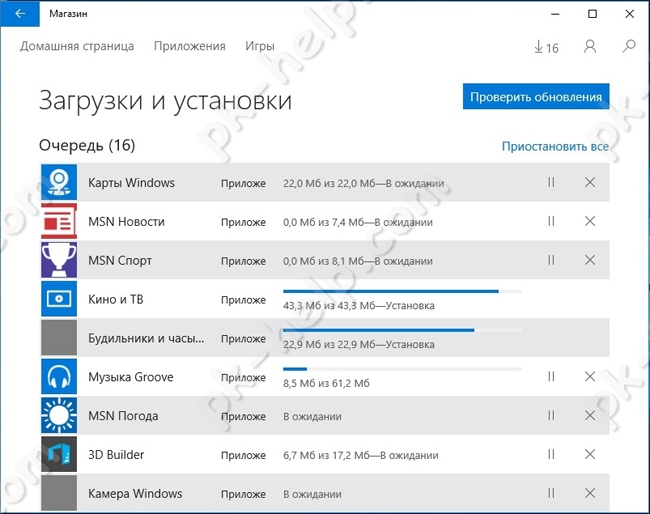Screen dimensions: 650x514
Task: Click the 3D Builder app icon
Action: coord(59,454)
